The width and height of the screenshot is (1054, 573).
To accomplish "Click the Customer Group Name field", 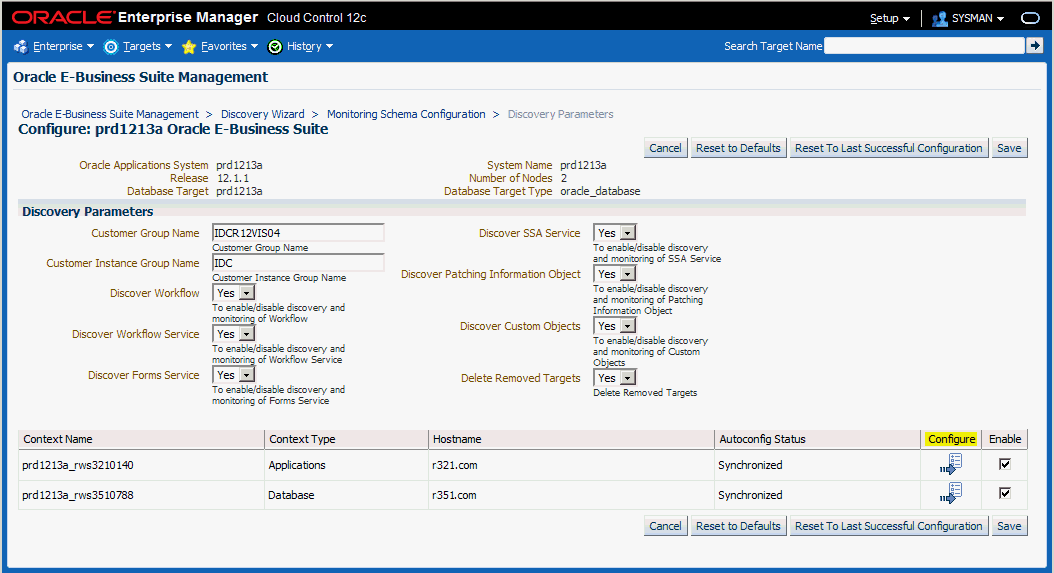I will (298, 233).
